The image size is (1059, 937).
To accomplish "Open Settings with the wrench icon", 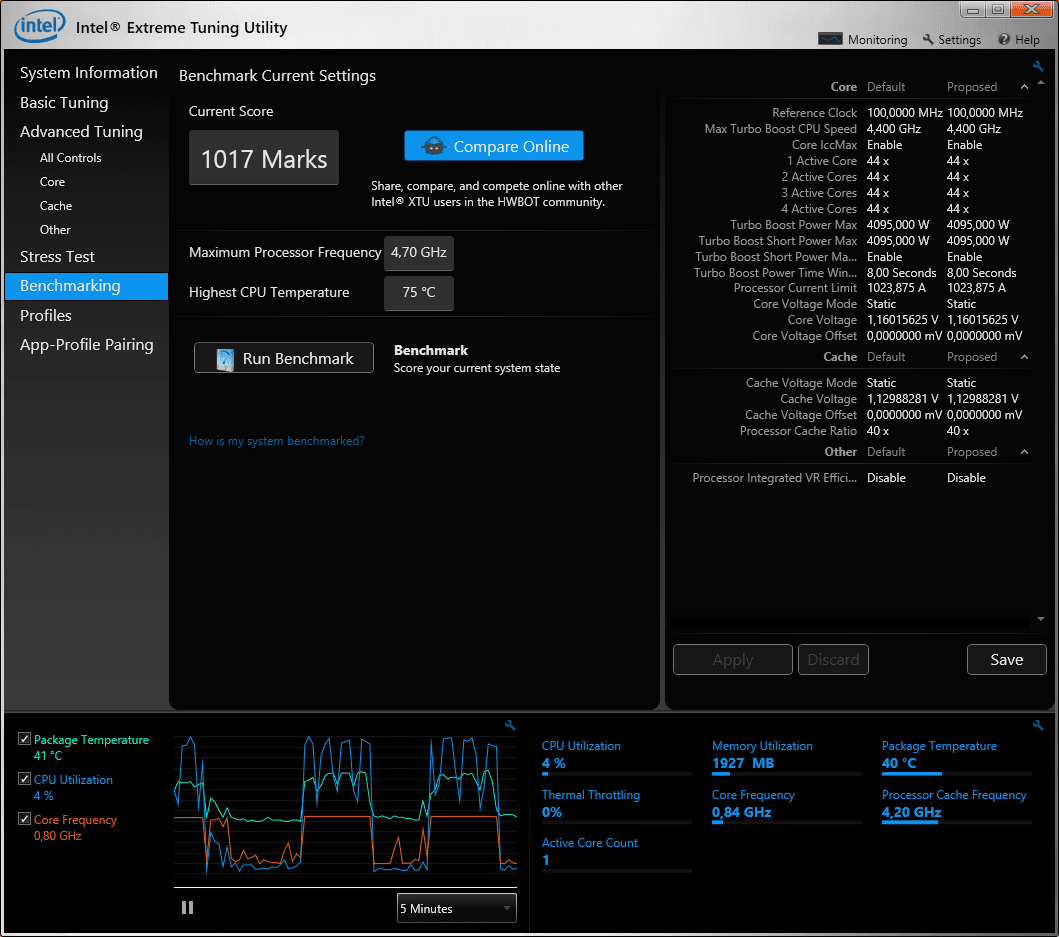I will (x=951, y=40).
